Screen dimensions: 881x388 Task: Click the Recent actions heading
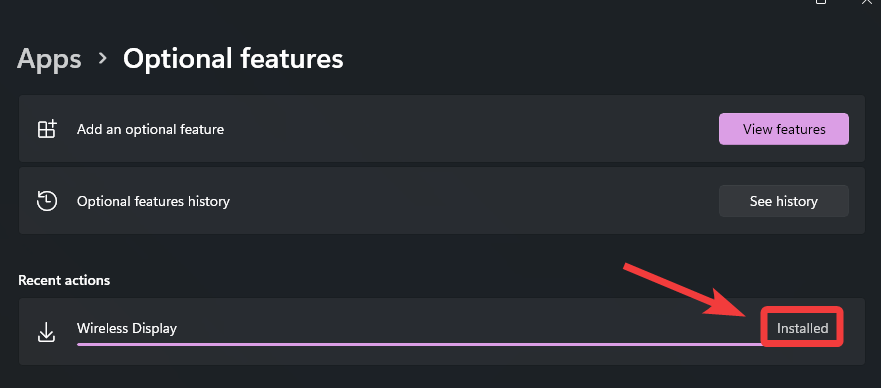tap(64, 280)
